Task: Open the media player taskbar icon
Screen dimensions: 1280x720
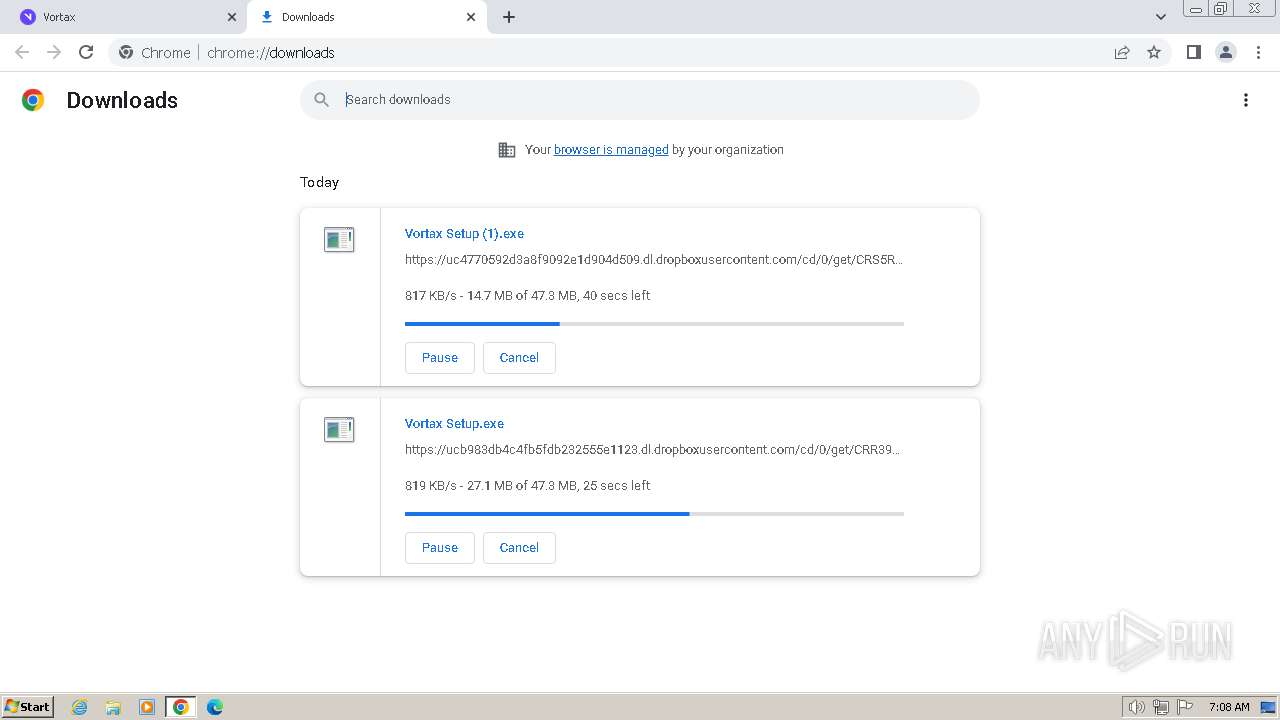Action: click(147, 707)
